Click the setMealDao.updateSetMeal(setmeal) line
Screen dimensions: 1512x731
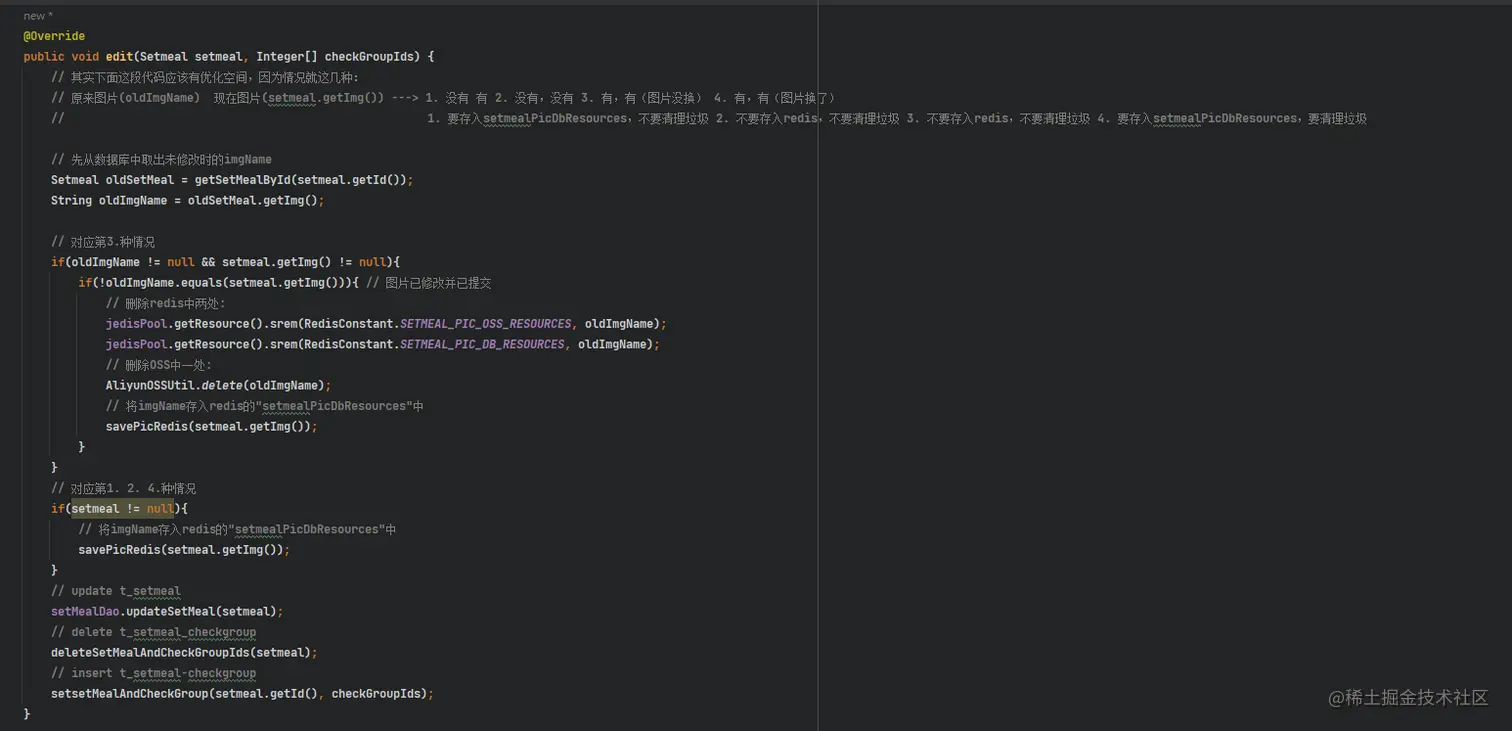coord(167,611)
